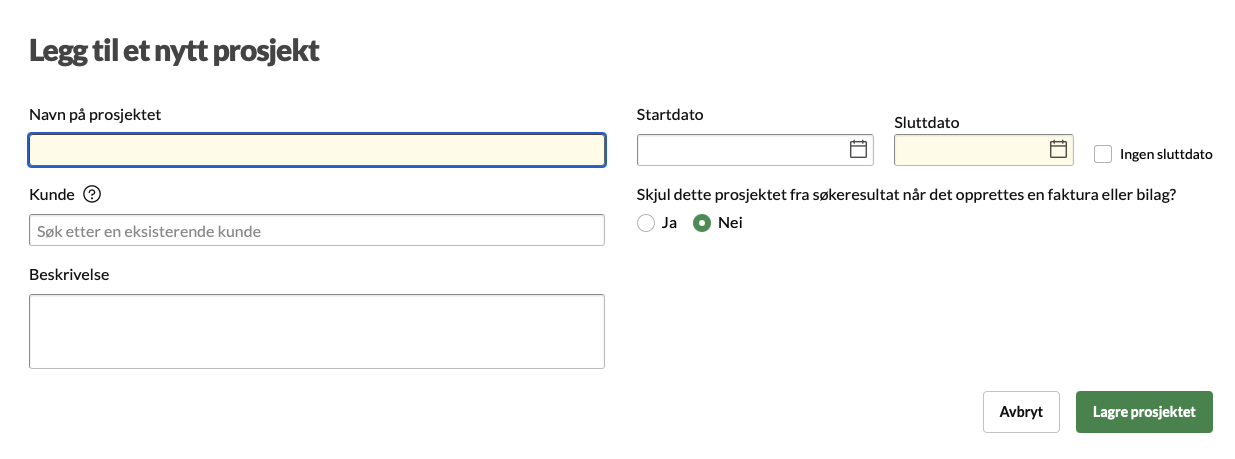Tick the Ingen sluttdato checkbox
Viewport: 1235px width, 459px height.
(1103, 154)
